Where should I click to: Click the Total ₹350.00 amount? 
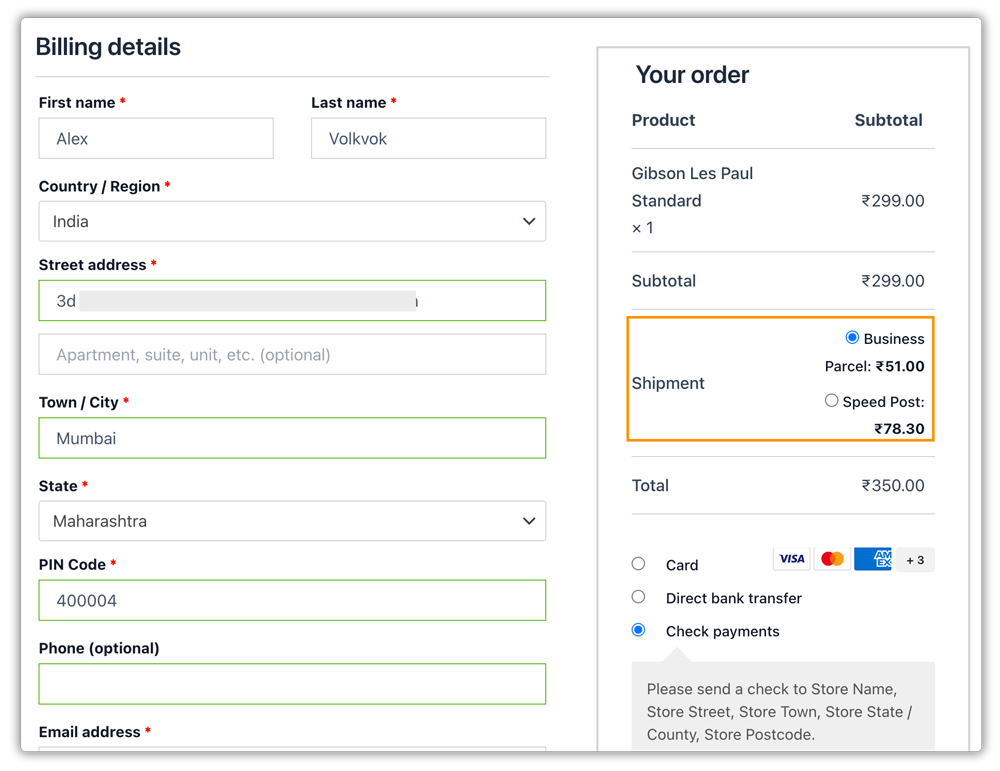pyautogui.click(x=893, y=485)
